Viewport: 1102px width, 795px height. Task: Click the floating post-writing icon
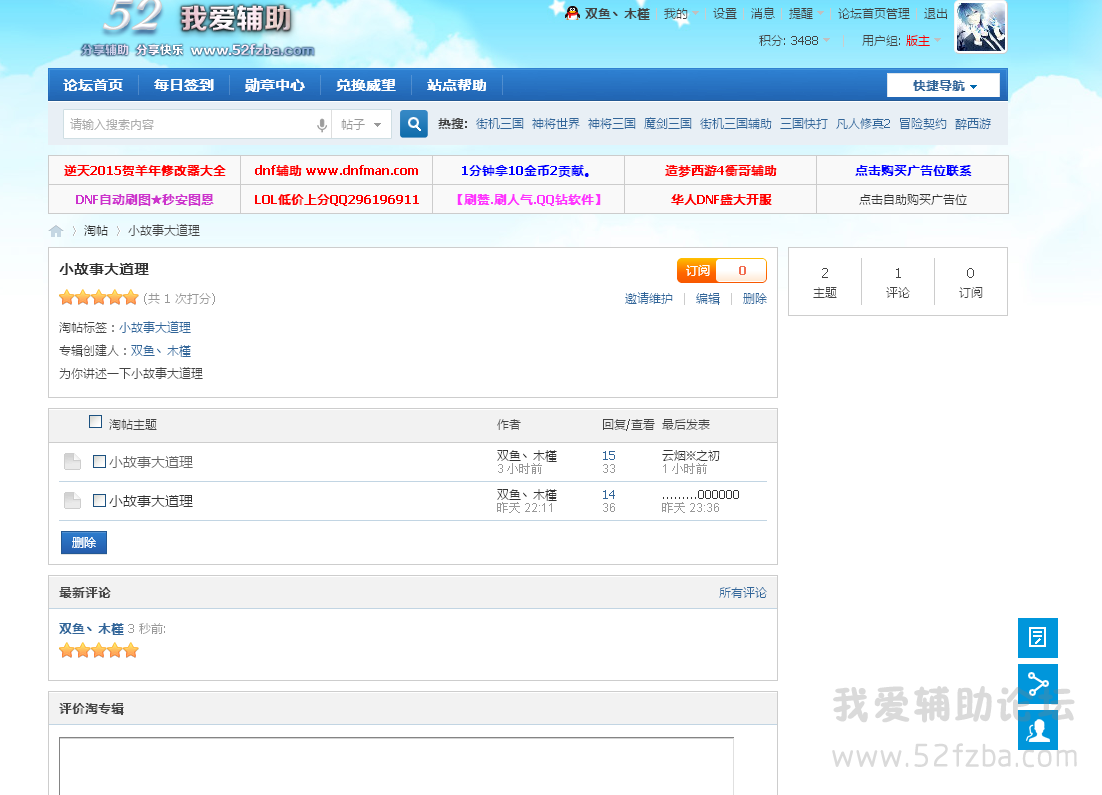coord(1037,637)
